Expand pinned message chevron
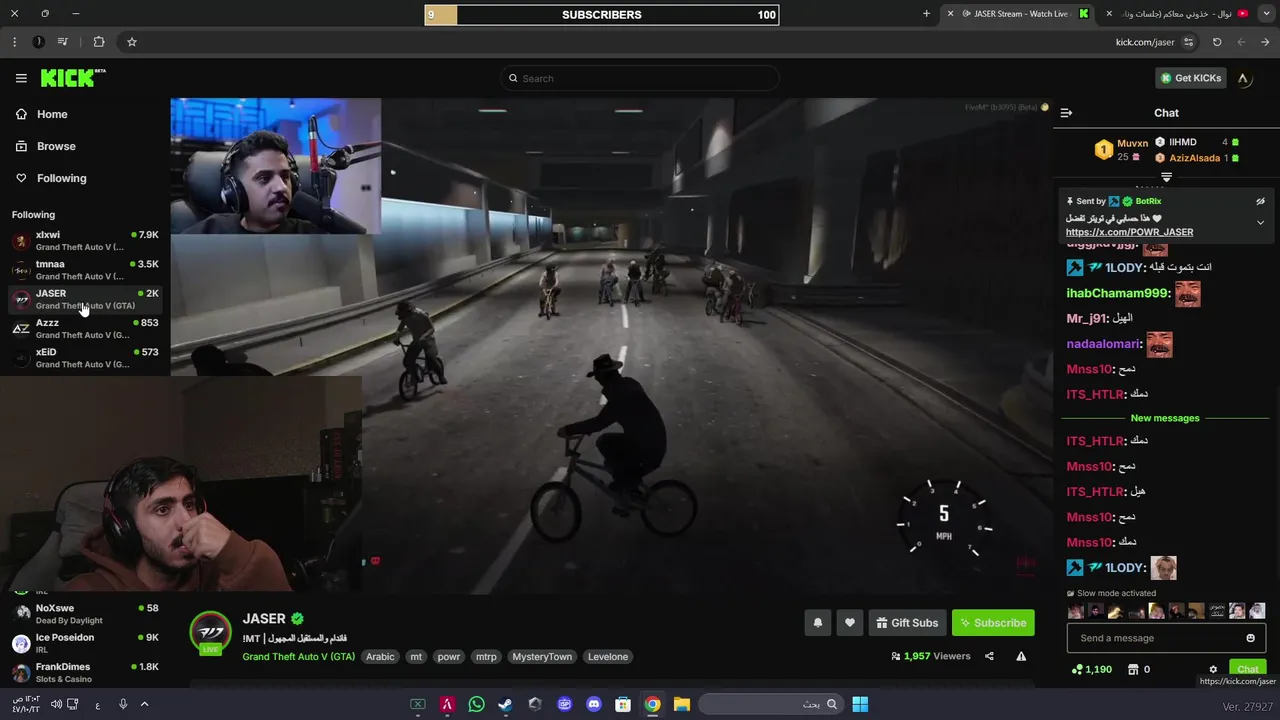The image size is (1280, 720). click(1260, 222)
